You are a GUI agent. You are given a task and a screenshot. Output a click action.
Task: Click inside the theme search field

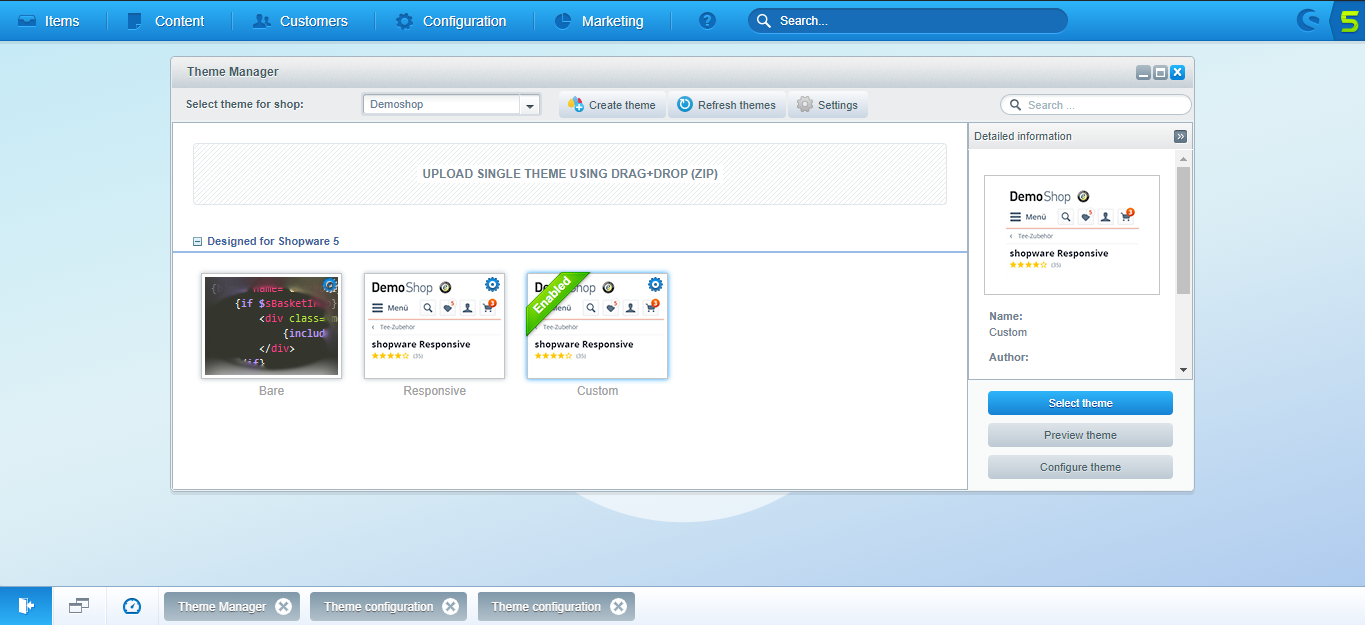[1095, 104]
